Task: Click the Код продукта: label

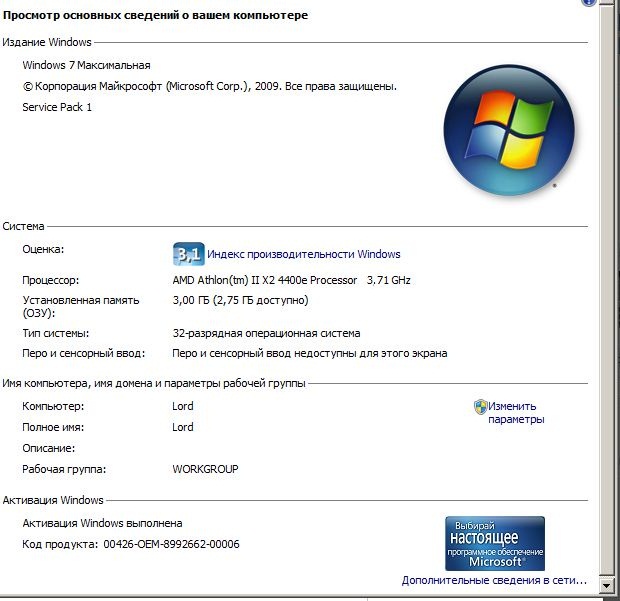Action: [60, 544]
